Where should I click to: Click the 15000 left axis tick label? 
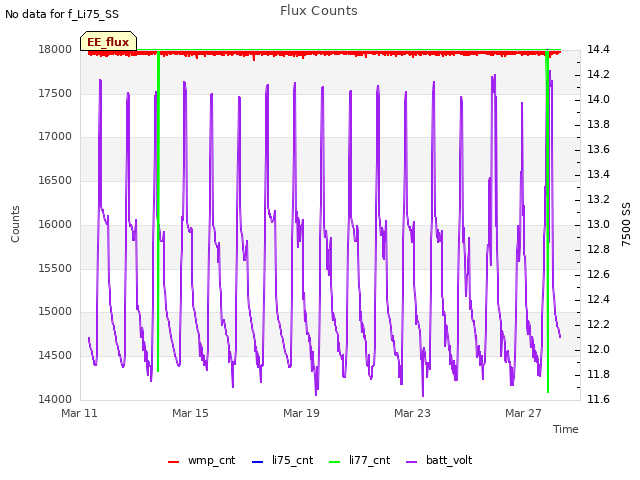click(x=55, y=311)
